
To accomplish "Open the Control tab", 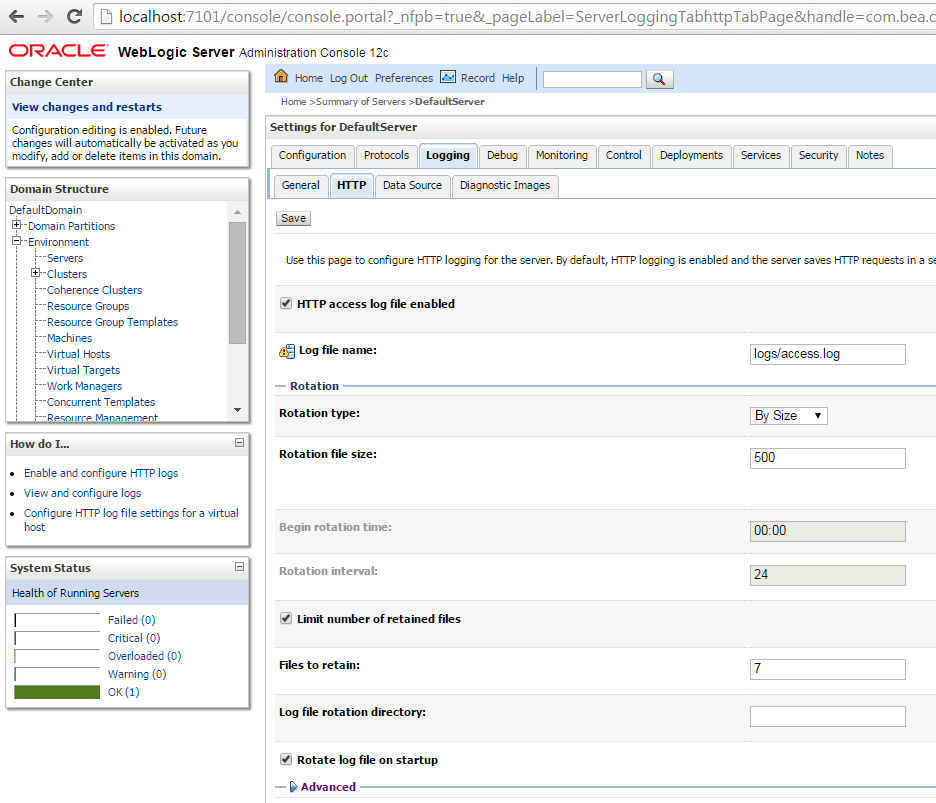I will [623, 155].
